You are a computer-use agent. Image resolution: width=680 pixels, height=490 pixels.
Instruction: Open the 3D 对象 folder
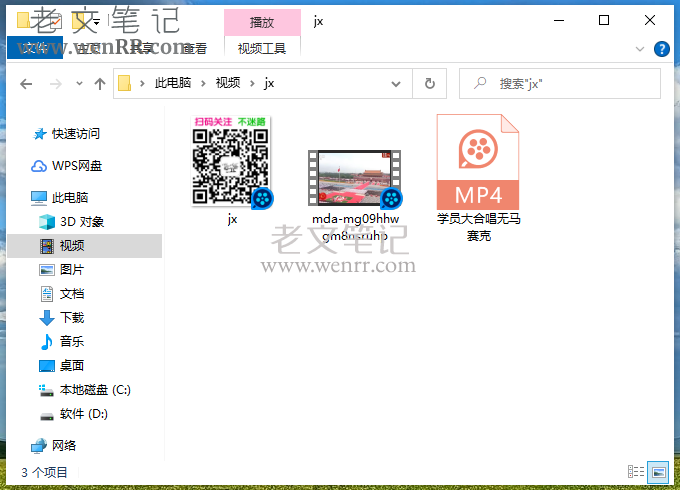pos(71,222)
